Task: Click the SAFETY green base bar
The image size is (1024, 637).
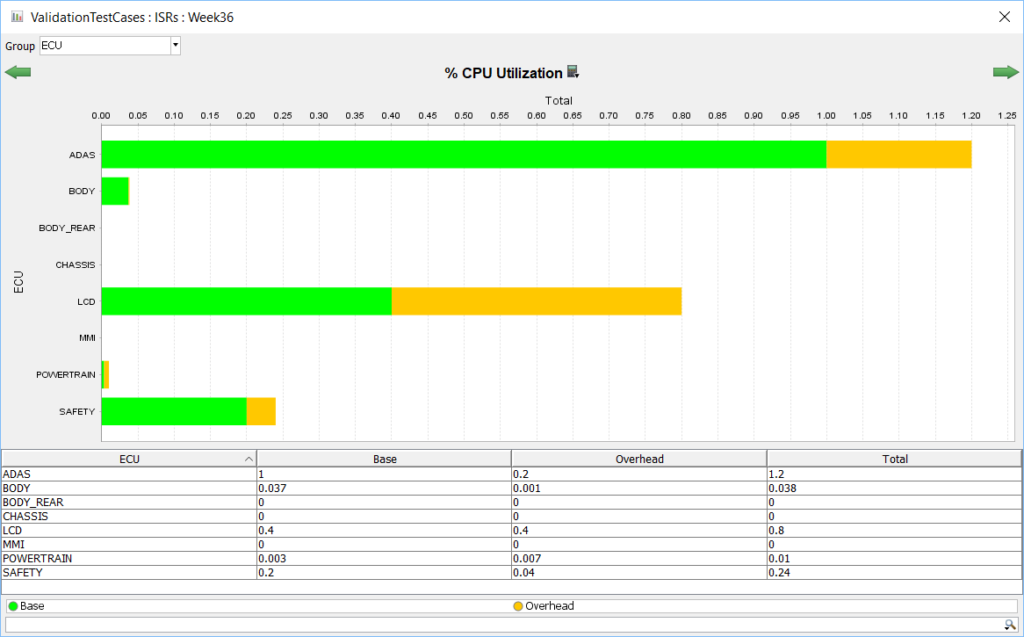Action: [x=174, y=412]
